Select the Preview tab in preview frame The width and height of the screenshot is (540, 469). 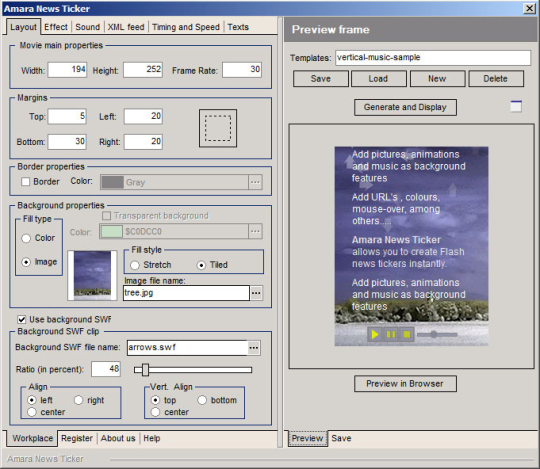pyautogui.click(x=308, y=438)
